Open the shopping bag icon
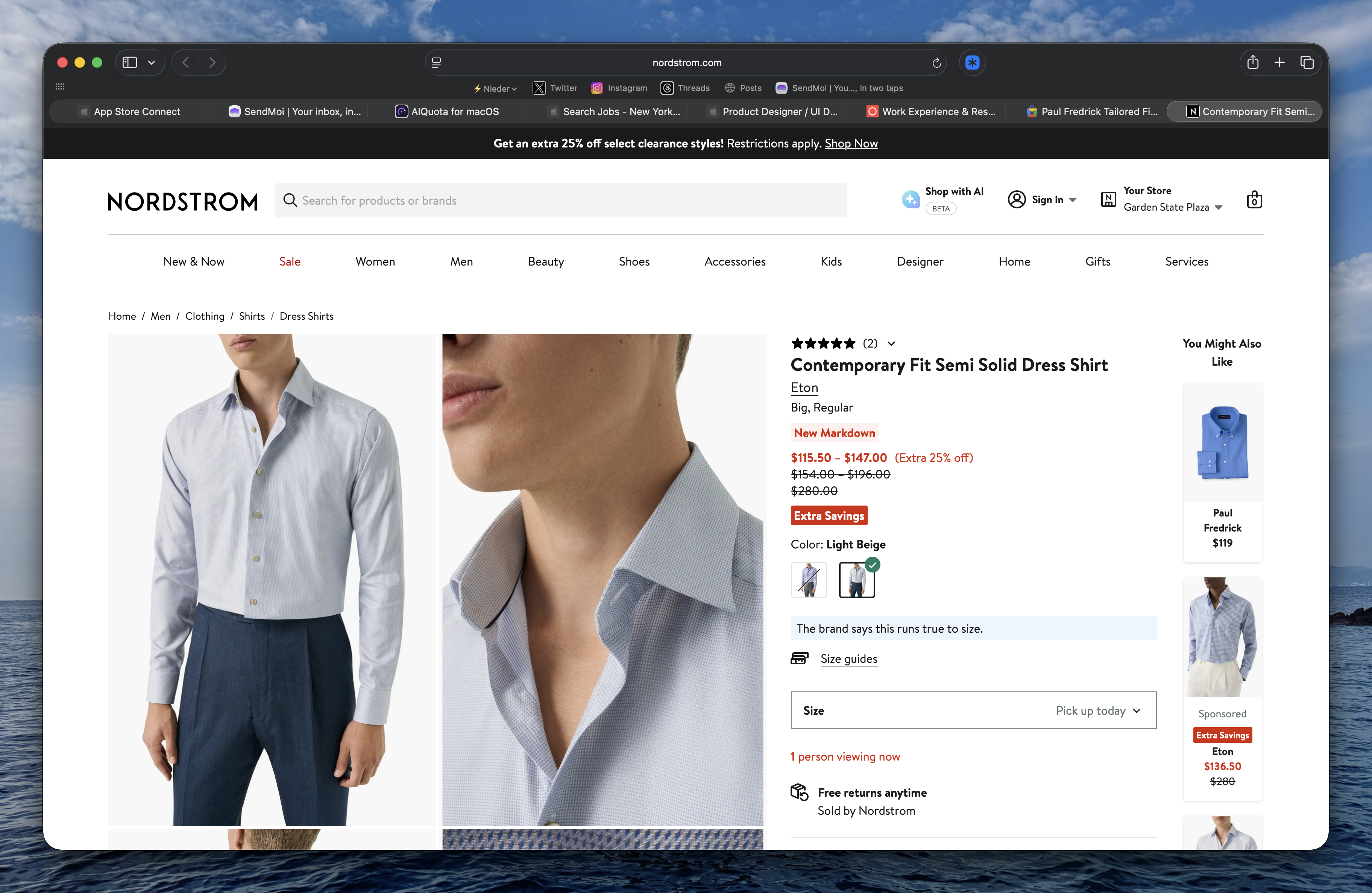This screenshot has height=893, width=1372. click(x=1254, y=199)
